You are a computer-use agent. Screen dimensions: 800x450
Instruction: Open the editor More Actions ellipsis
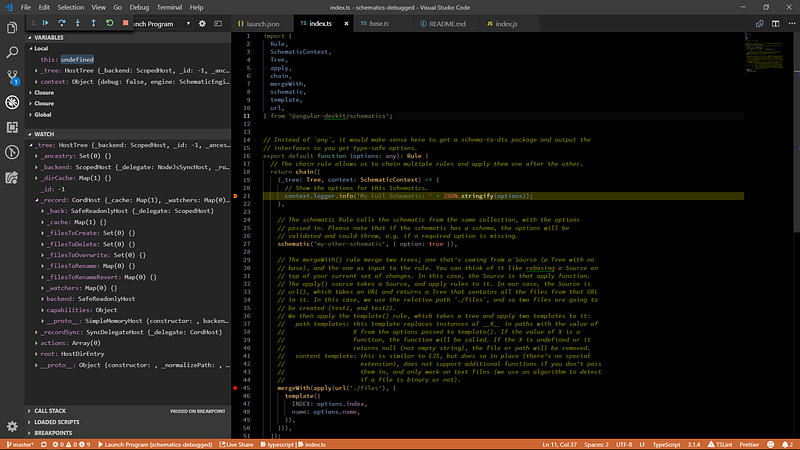pyautogui.click(x=791, y=23)
